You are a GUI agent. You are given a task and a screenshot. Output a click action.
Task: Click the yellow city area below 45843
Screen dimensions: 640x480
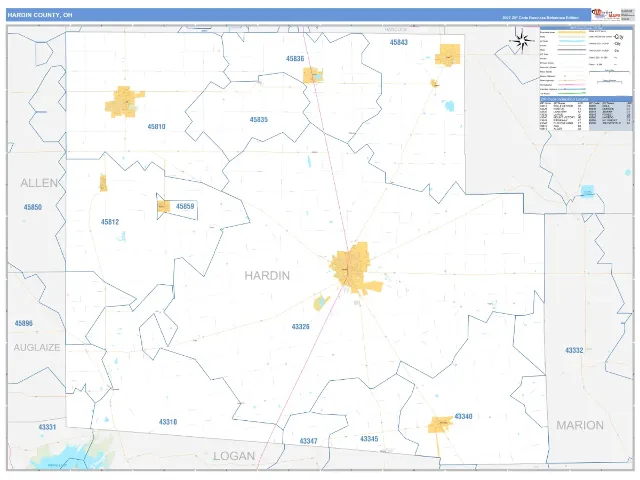[448, 55]
